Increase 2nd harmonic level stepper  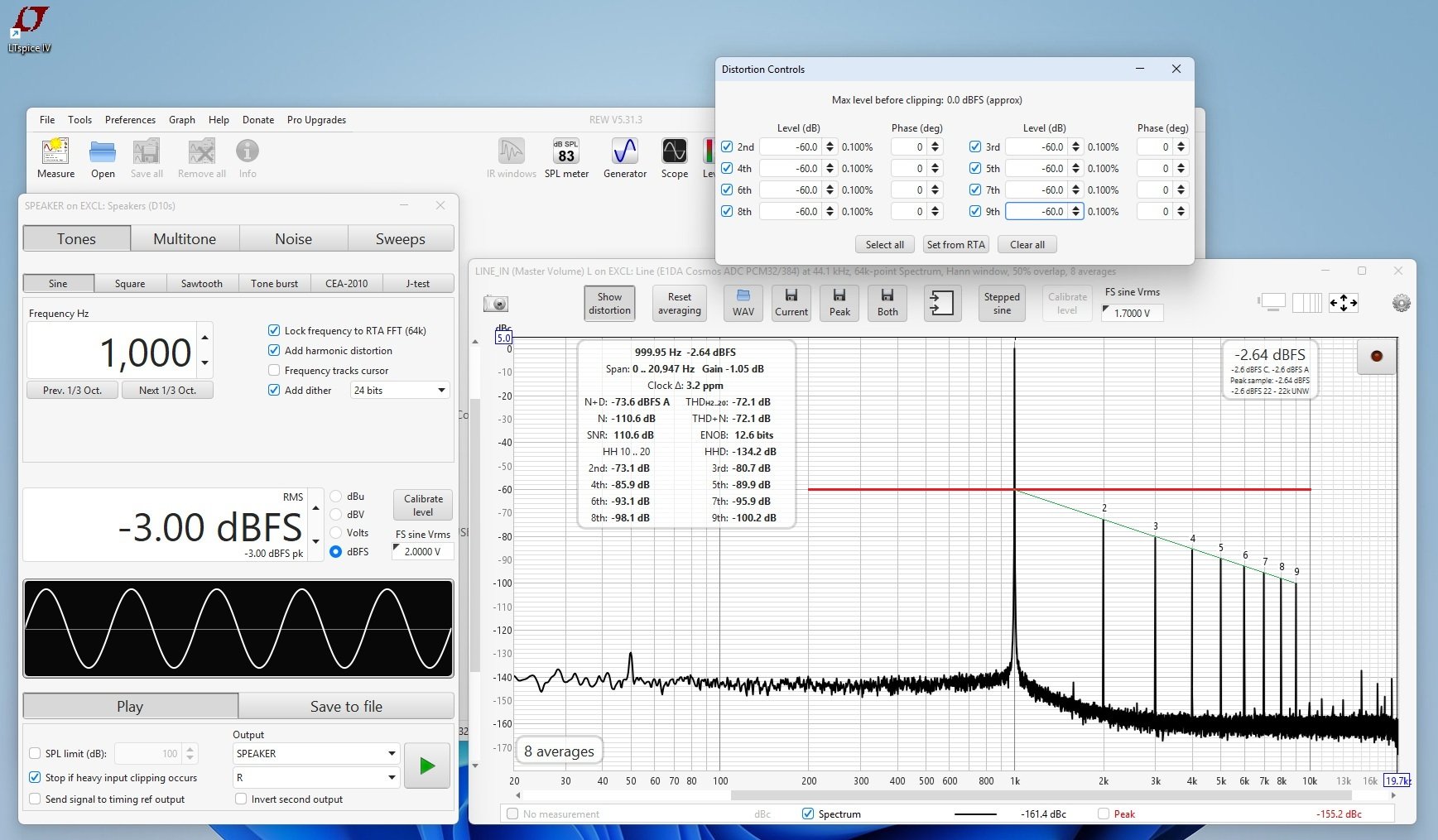coord(830,143)
